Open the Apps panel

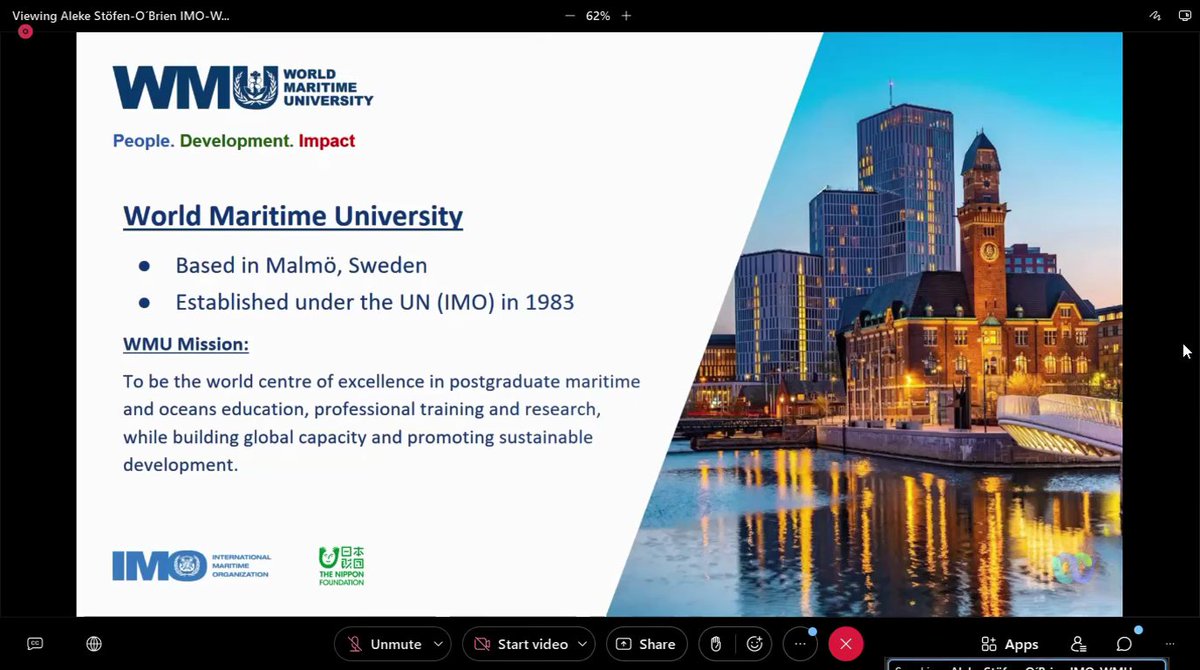[1009, 644]
